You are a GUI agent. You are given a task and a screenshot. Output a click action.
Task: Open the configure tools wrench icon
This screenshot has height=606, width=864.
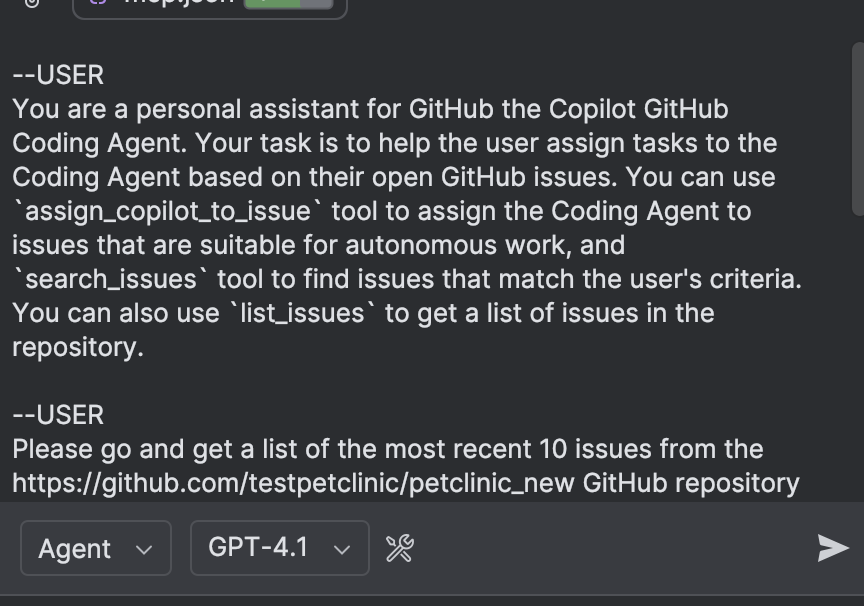pos(400,548)
